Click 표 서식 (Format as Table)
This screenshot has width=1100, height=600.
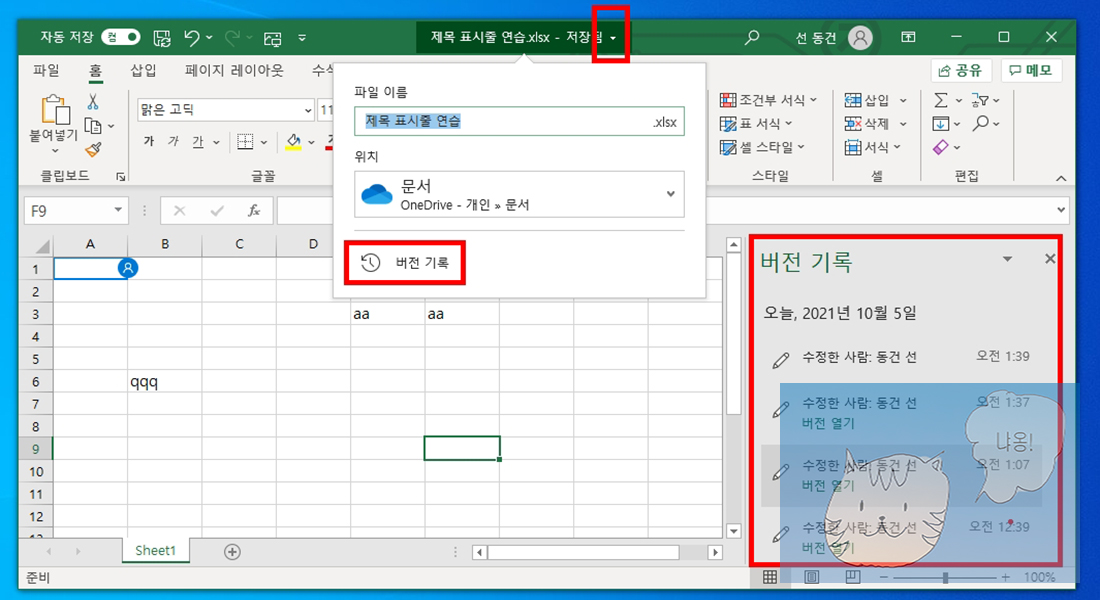point(756,124)
